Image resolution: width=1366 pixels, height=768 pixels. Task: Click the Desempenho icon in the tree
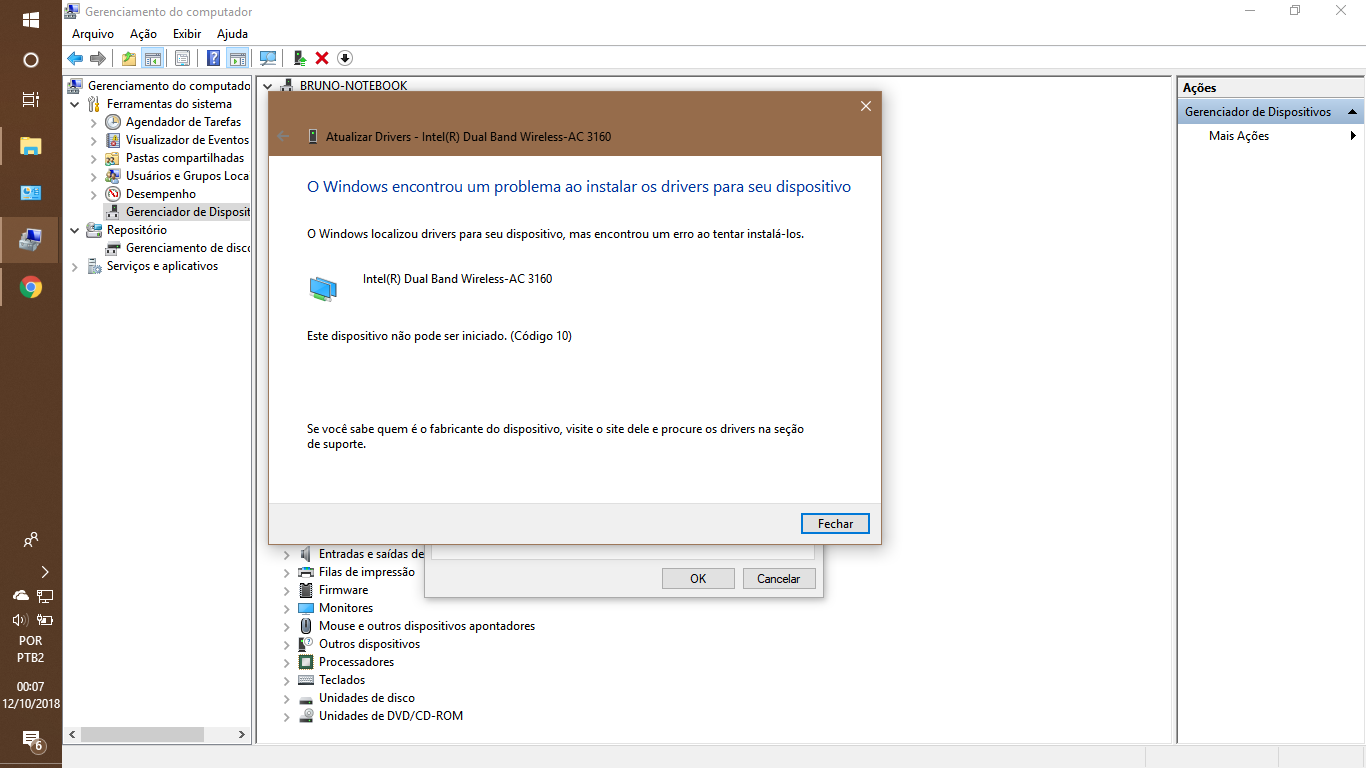pos(113,194)
